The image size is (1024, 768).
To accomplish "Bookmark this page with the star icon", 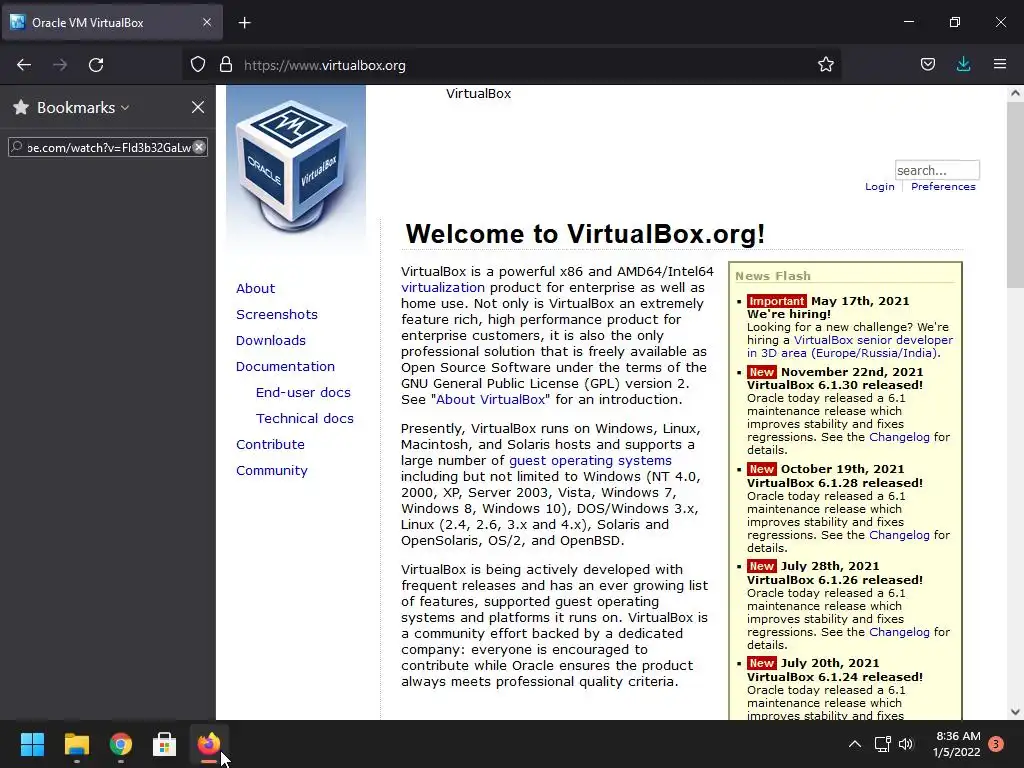I will click(x=825, y=65).
